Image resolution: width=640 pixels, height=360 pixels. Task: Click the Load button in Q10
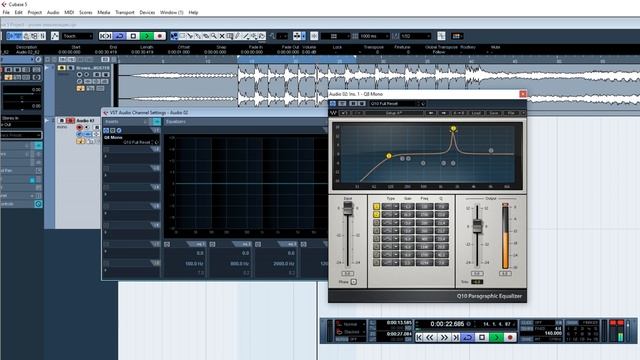pyautogui.click(x=476, y=113)
